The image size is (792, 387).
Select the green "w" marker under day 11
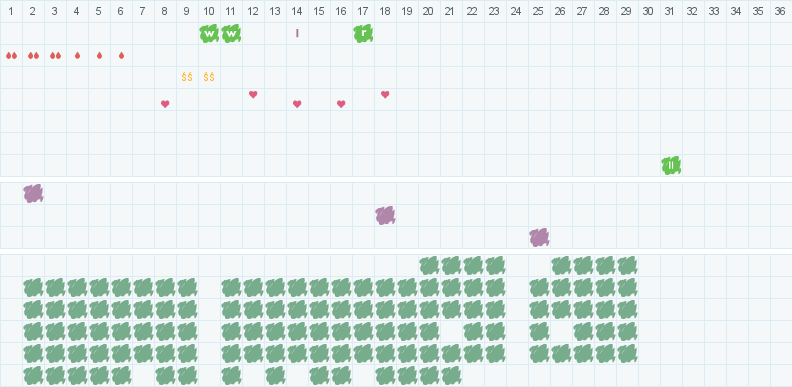[231, 33]
